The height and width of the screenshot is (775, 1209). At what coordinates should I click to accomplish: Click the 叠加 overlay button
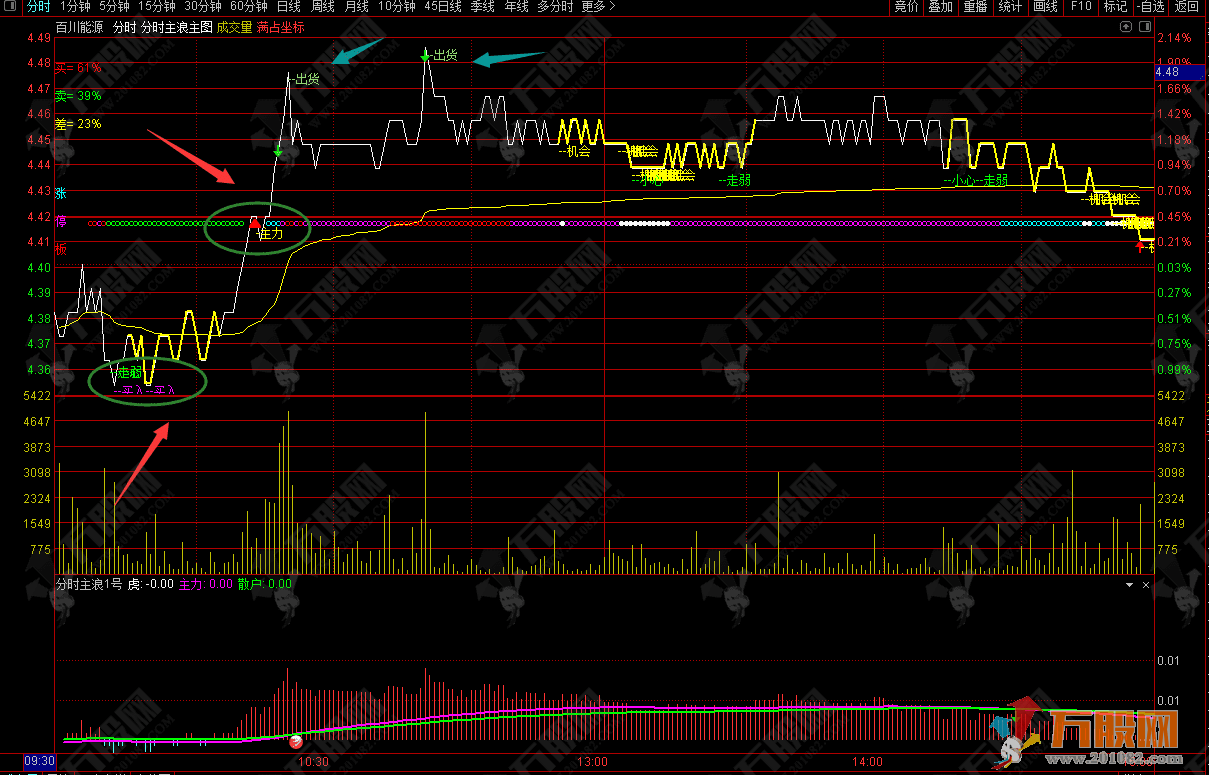click(x=940, y=7)
